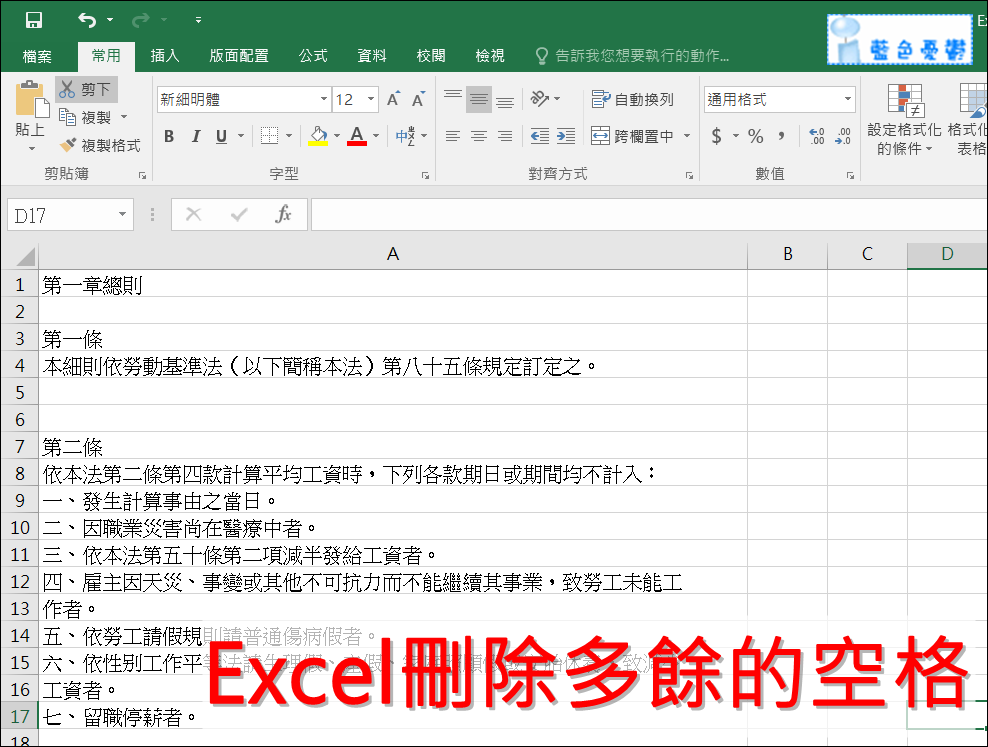Image resolution: width=988 pixels, height=747 pixels.
Task: Click the Undo arrow icon
Action: tap(87, 20)
